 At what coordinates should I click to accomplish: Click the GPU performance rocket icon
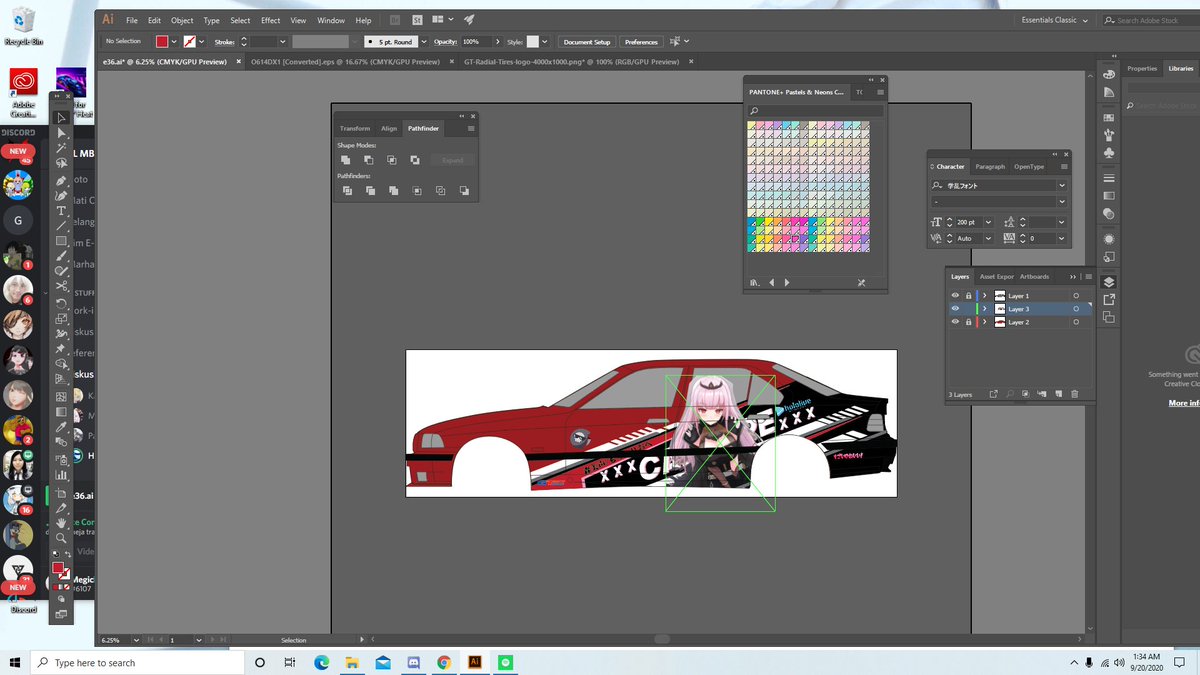(x=469, y=20)
